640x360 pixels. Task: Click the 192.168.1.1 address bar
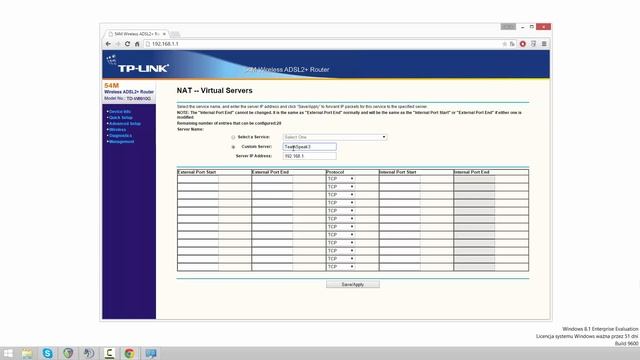click(322, 44)
